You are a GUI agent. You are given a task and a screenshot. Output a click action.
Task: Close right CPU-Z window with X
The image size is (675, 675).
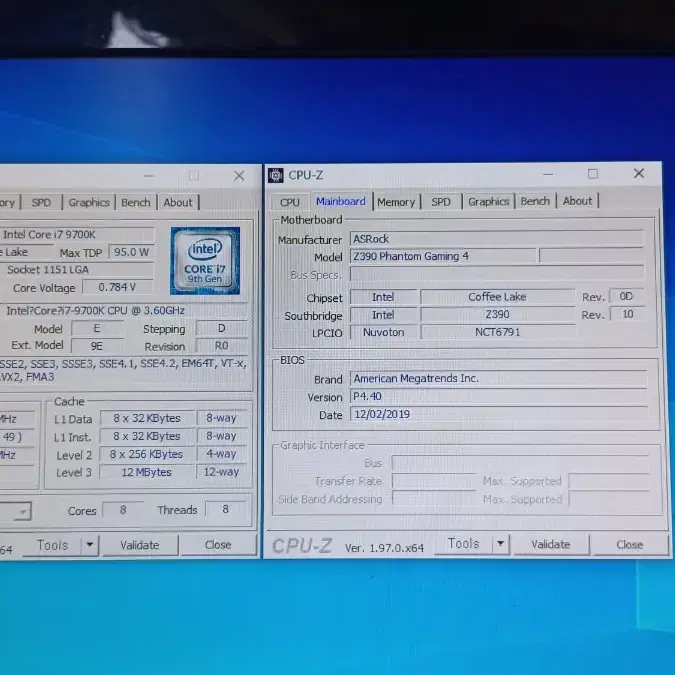click(x=639, y=173)
